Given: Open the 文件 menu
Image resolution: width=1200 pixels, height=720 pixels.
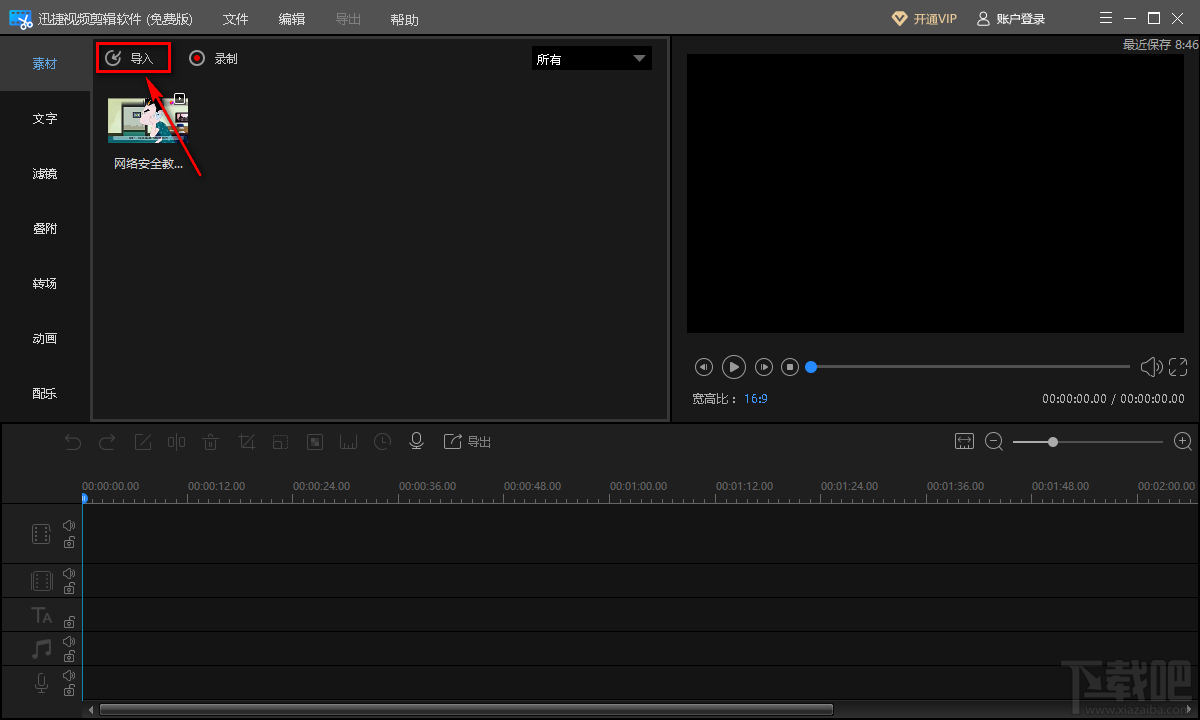Looking at the screenshot, I should (x=235, y=19).
